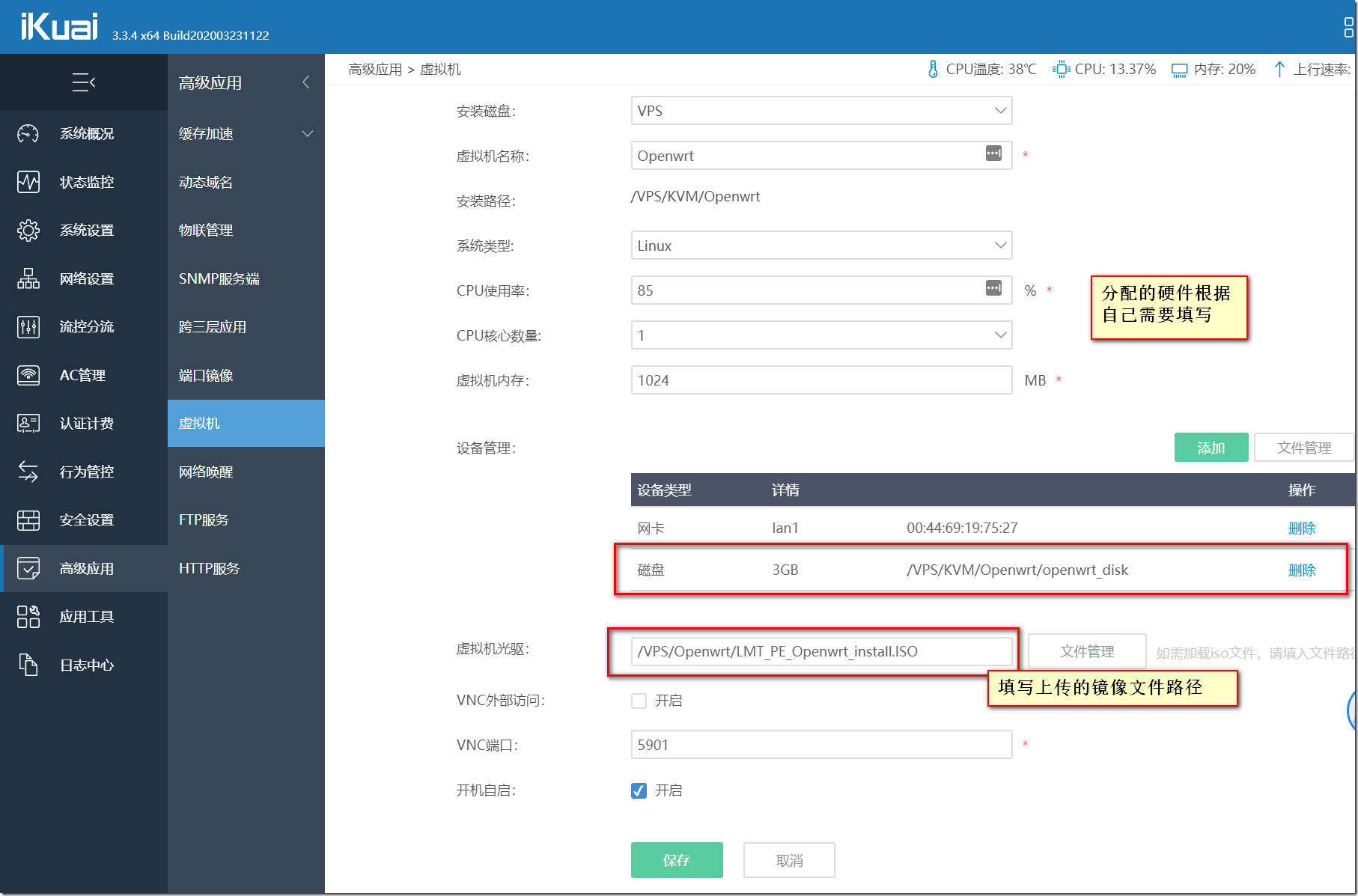This screenshot has width=1358, height=896.
Task: Open the AC管理 wifi icon
Action: pos(28,375)
